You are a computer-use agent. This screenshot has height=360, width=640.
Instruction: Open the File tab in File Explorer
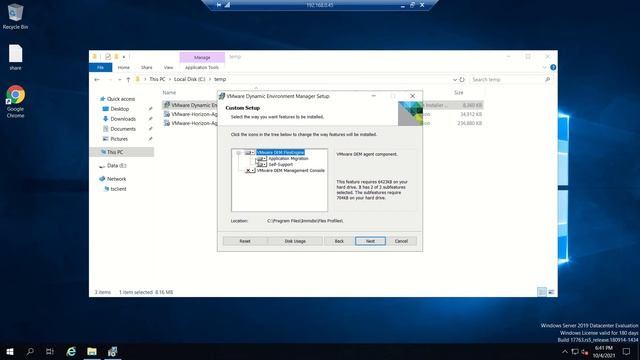(100, 67)
